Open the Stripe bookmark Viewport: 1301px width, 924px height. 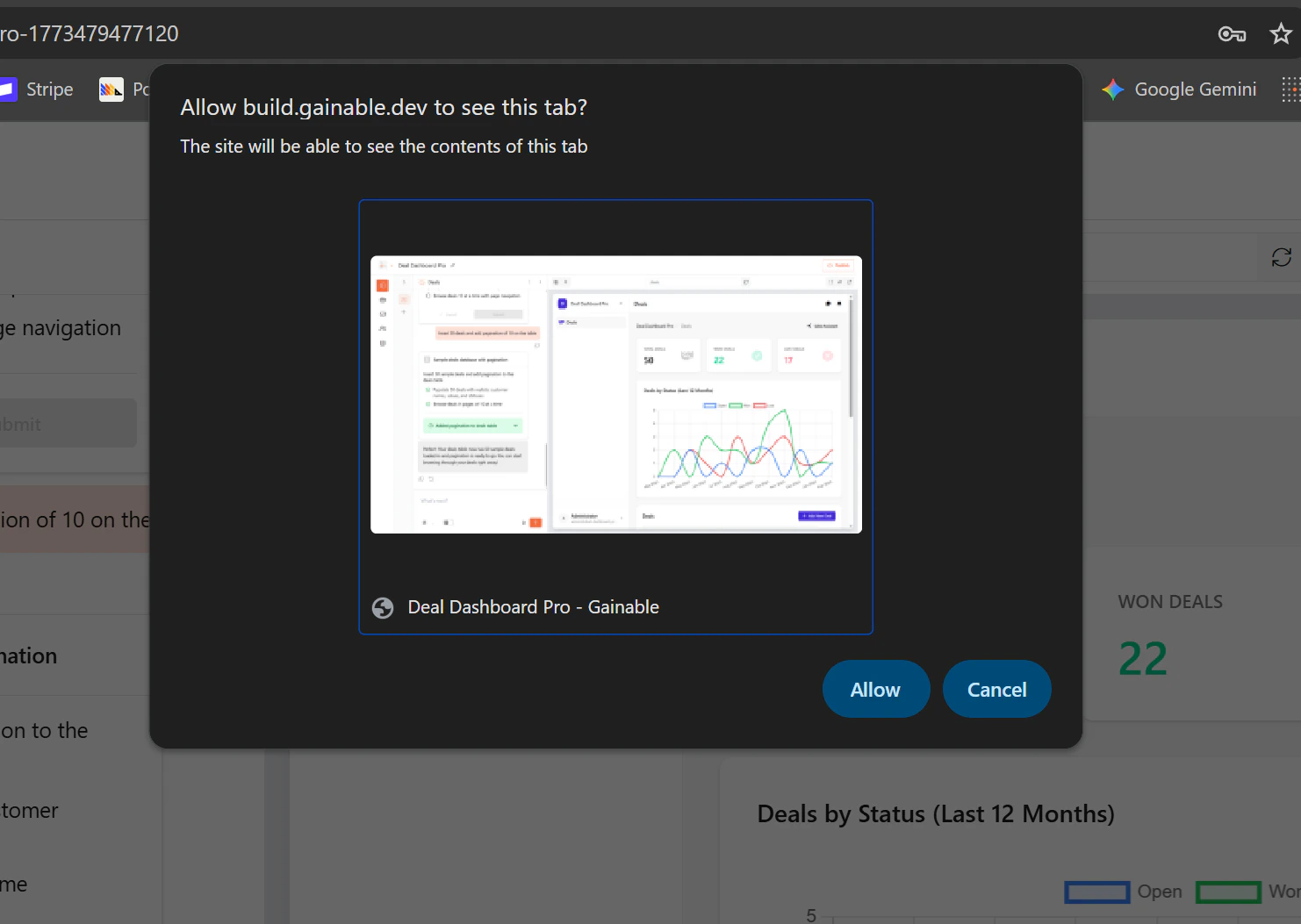pos(49,89)
